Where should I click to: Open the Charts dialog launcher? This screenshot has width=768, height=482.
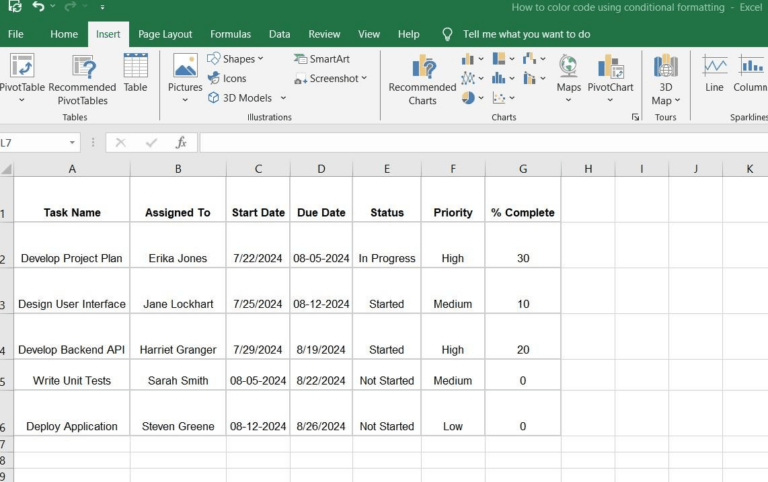(x=634, y=117)
